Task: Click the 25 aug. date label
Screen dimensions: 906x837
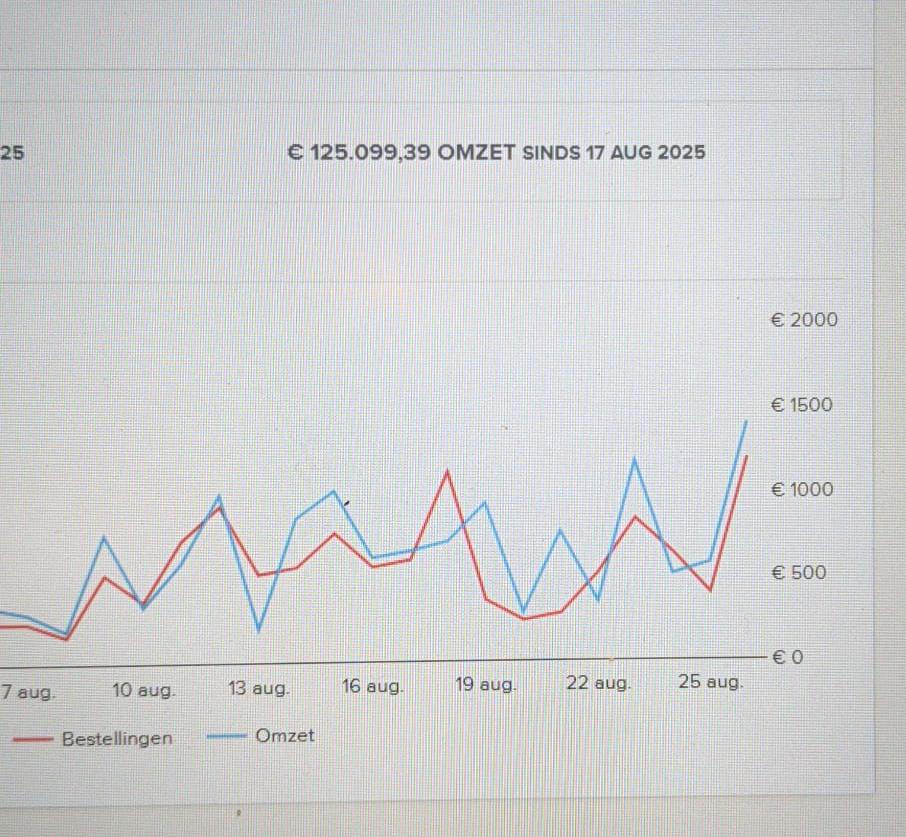Action: [711, 682]
